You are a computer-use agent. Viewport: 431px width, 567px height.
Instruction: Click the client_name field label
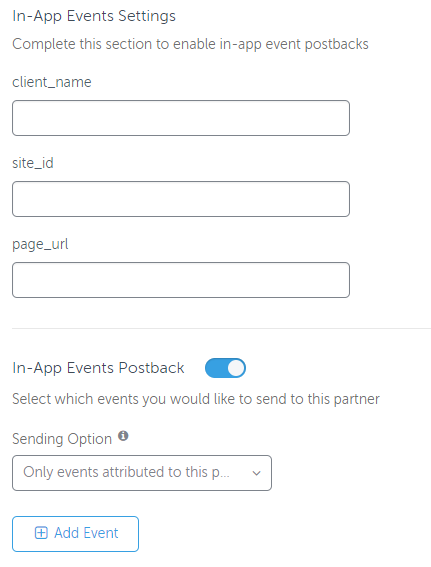point(52,82)
